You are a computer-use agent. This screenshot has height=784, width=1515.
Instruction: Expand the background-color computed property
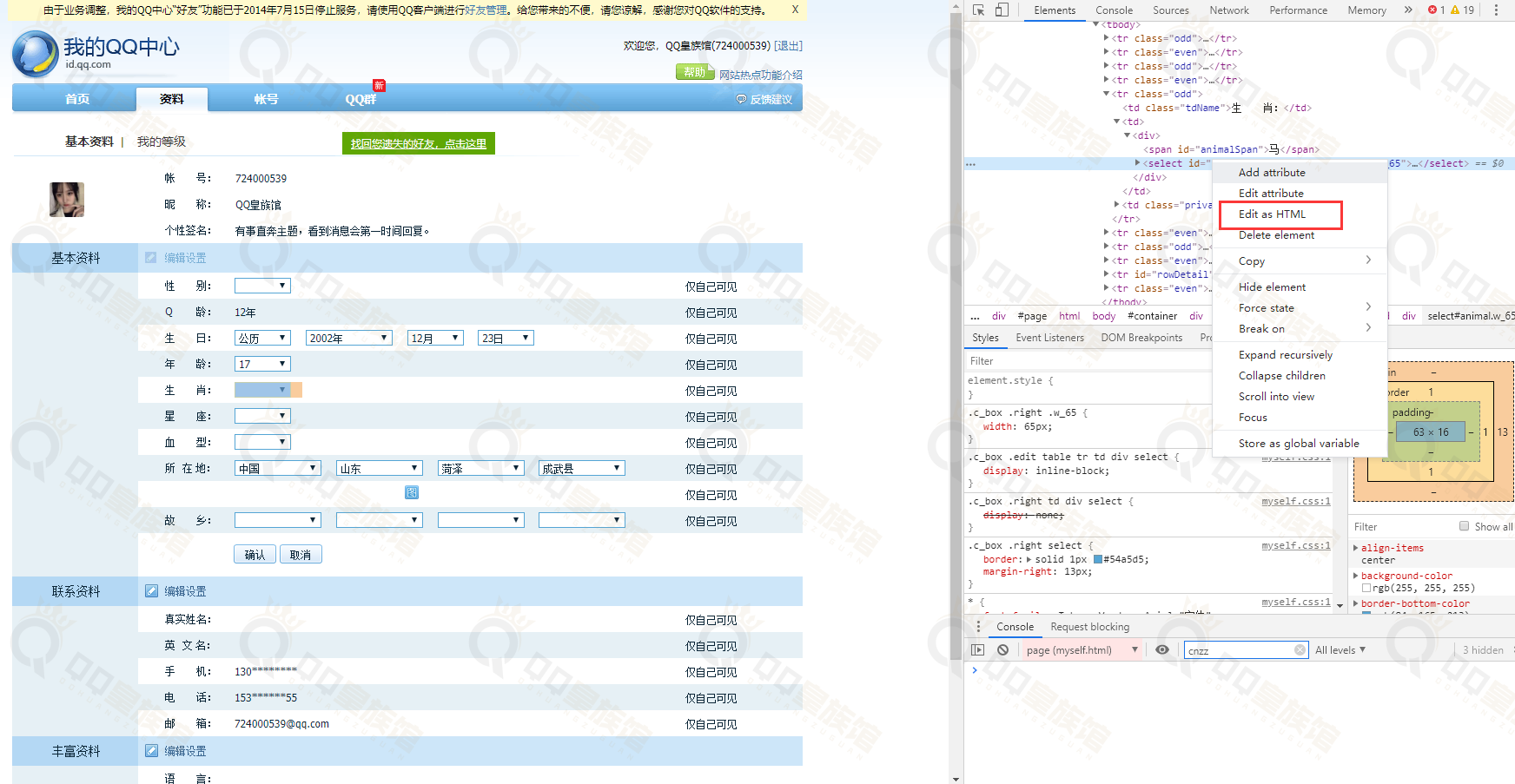[1356, 576]
